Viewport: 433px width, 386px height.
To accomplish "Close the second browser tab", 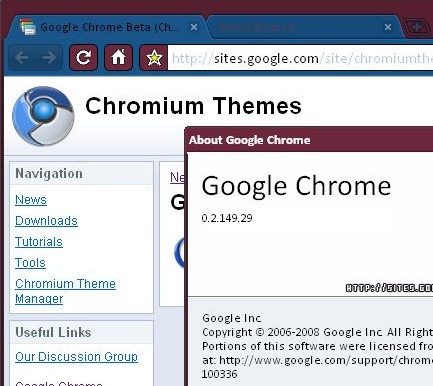I will [x=388, y=27].
